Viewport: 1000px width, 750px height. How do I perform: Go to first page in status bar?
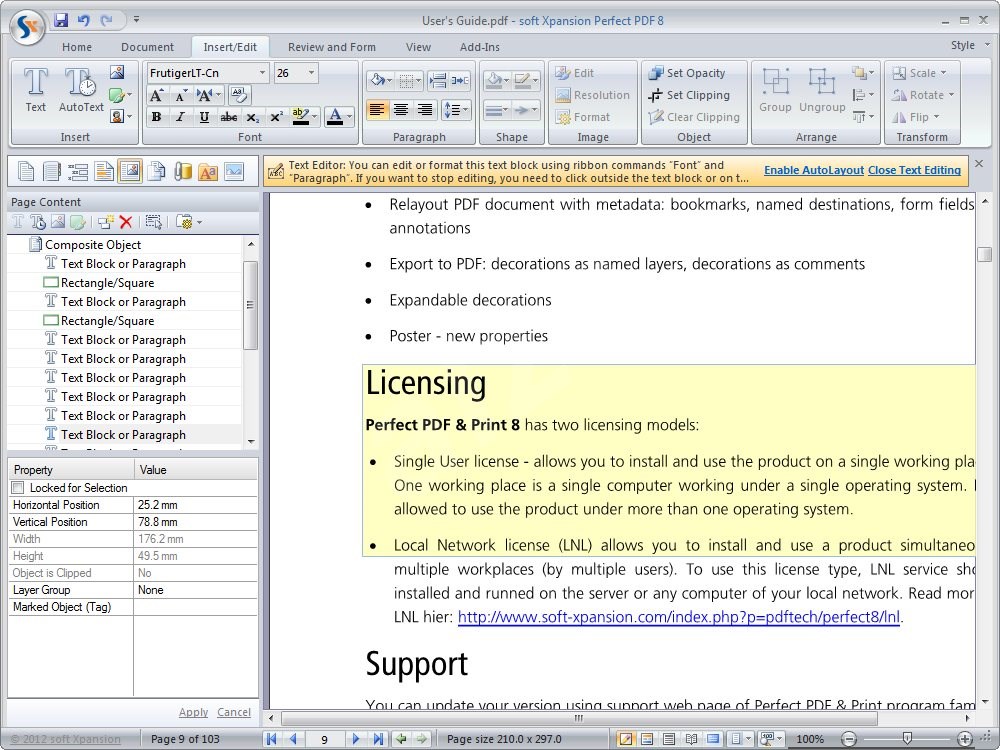click(x=271, y=739)
